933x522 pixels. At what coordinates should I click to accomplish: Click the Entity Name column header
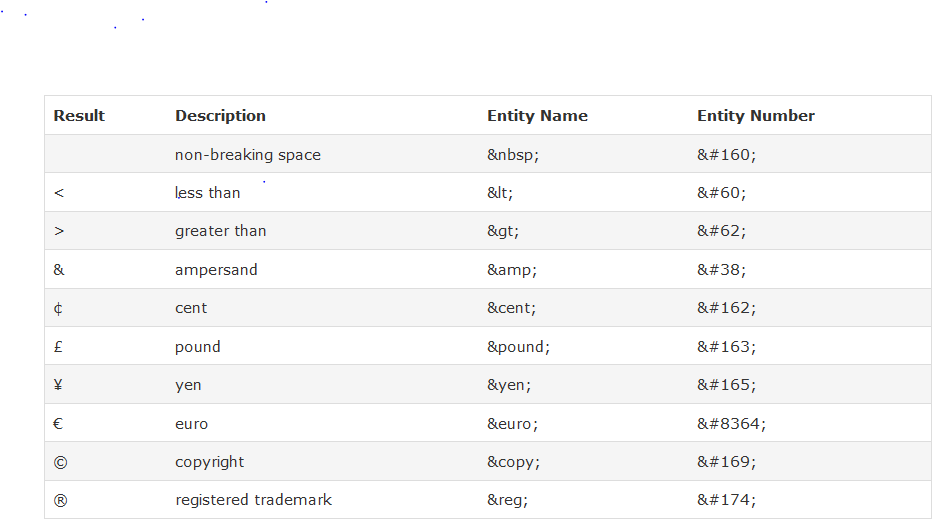click(537, 116)
